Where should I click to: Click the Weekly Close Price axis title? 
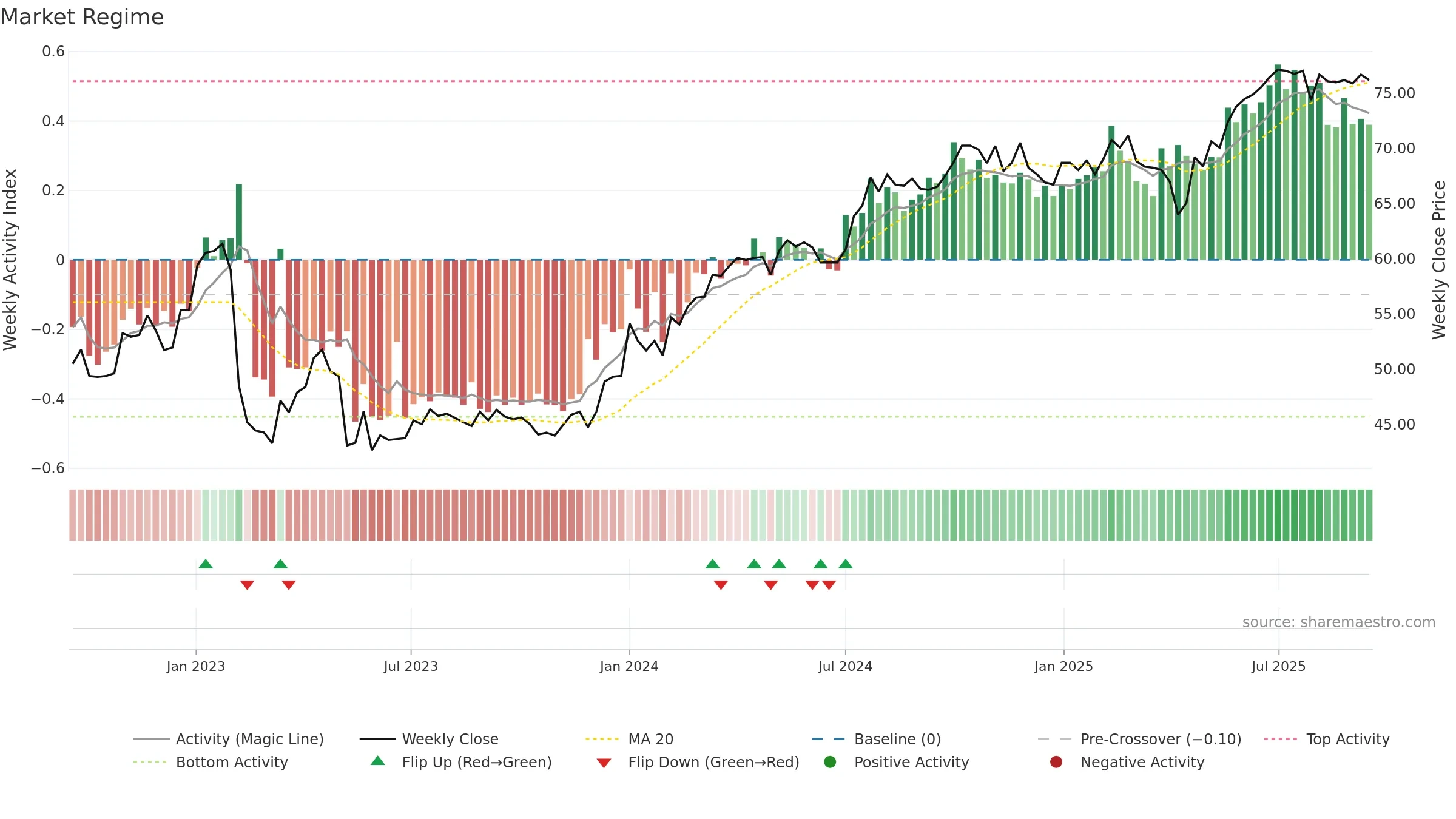point(1439,260)
